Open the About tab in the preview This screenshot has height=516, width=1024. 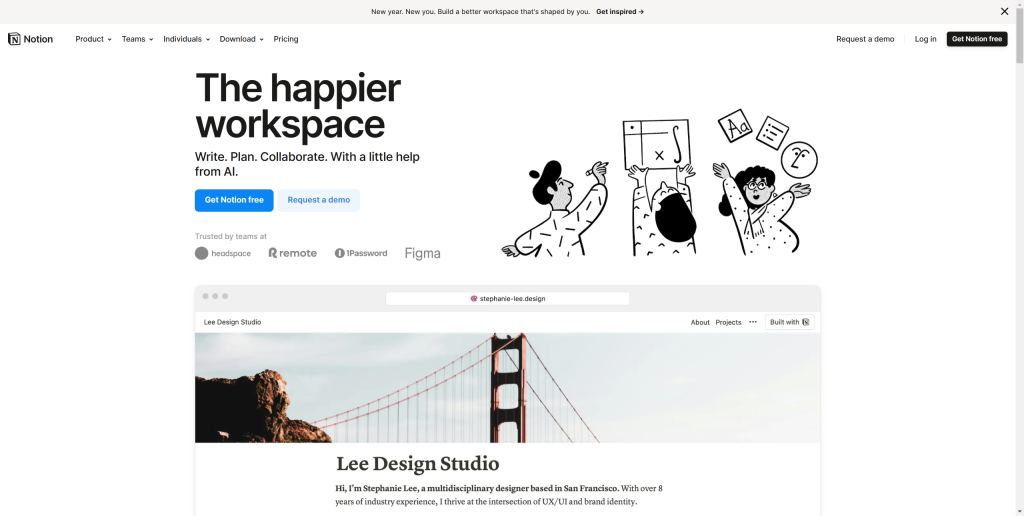point(700,323)
